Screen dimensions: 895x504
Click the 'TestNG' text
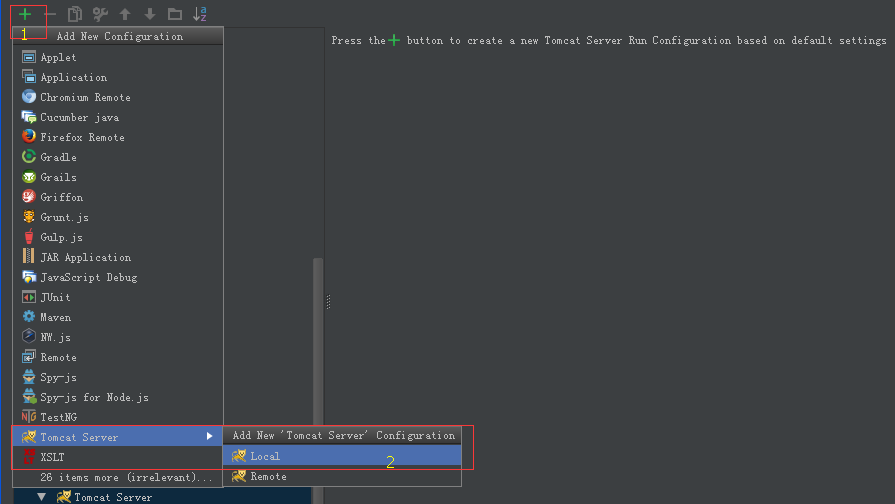click(x=58, y=417)
